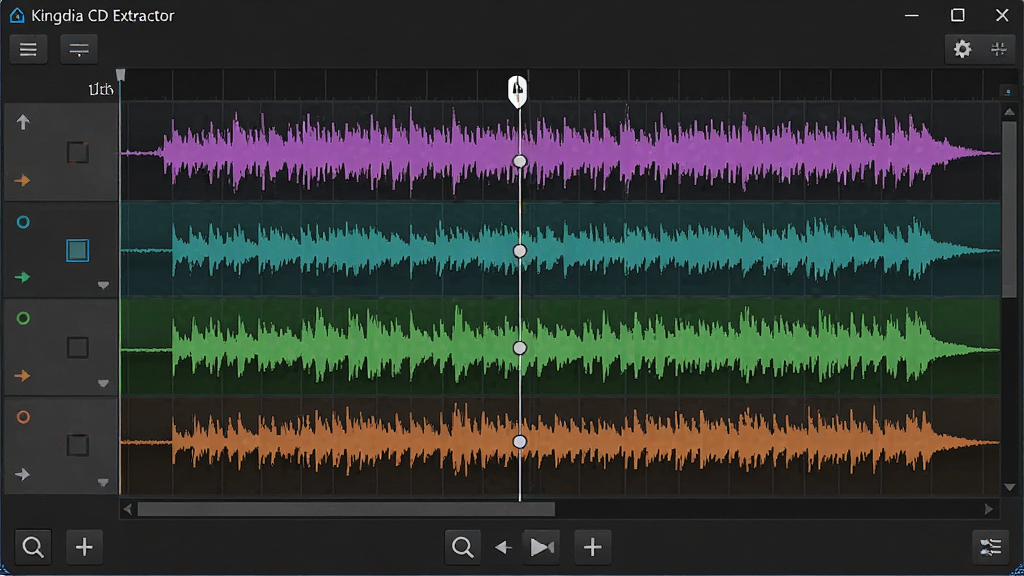Click the vertical scrollbar thumb
The height and width of the screenshot is (576, 1024).
click(1010, 209)
